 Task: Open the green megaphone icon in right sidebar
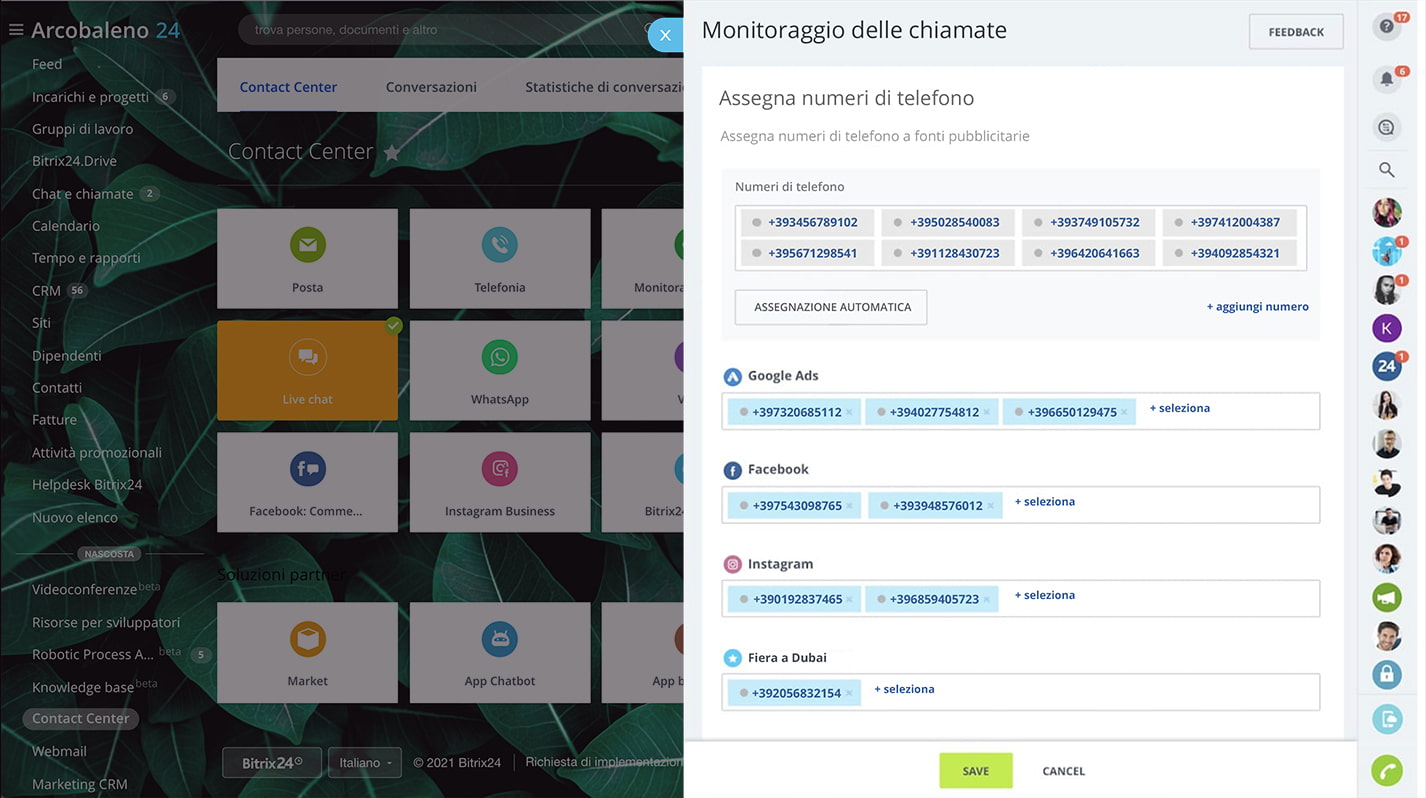pos(1386,597)
